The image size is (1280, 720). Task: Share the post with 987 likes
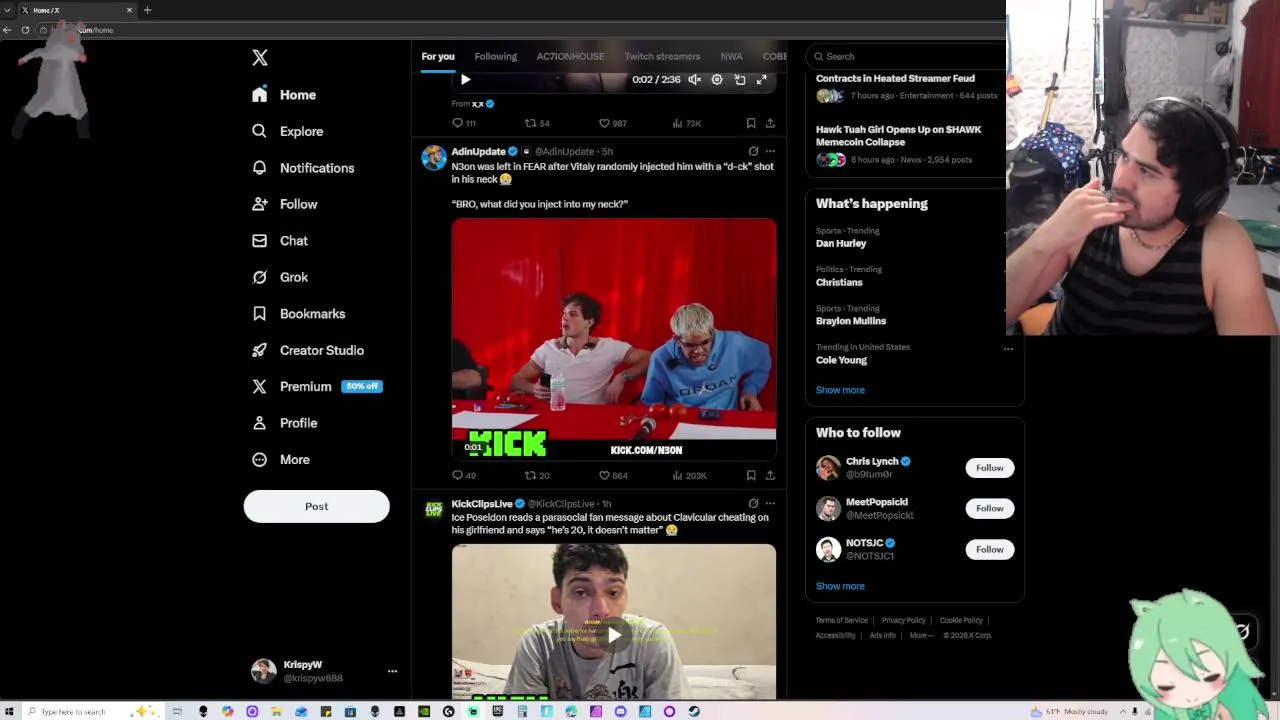point(770,123)
